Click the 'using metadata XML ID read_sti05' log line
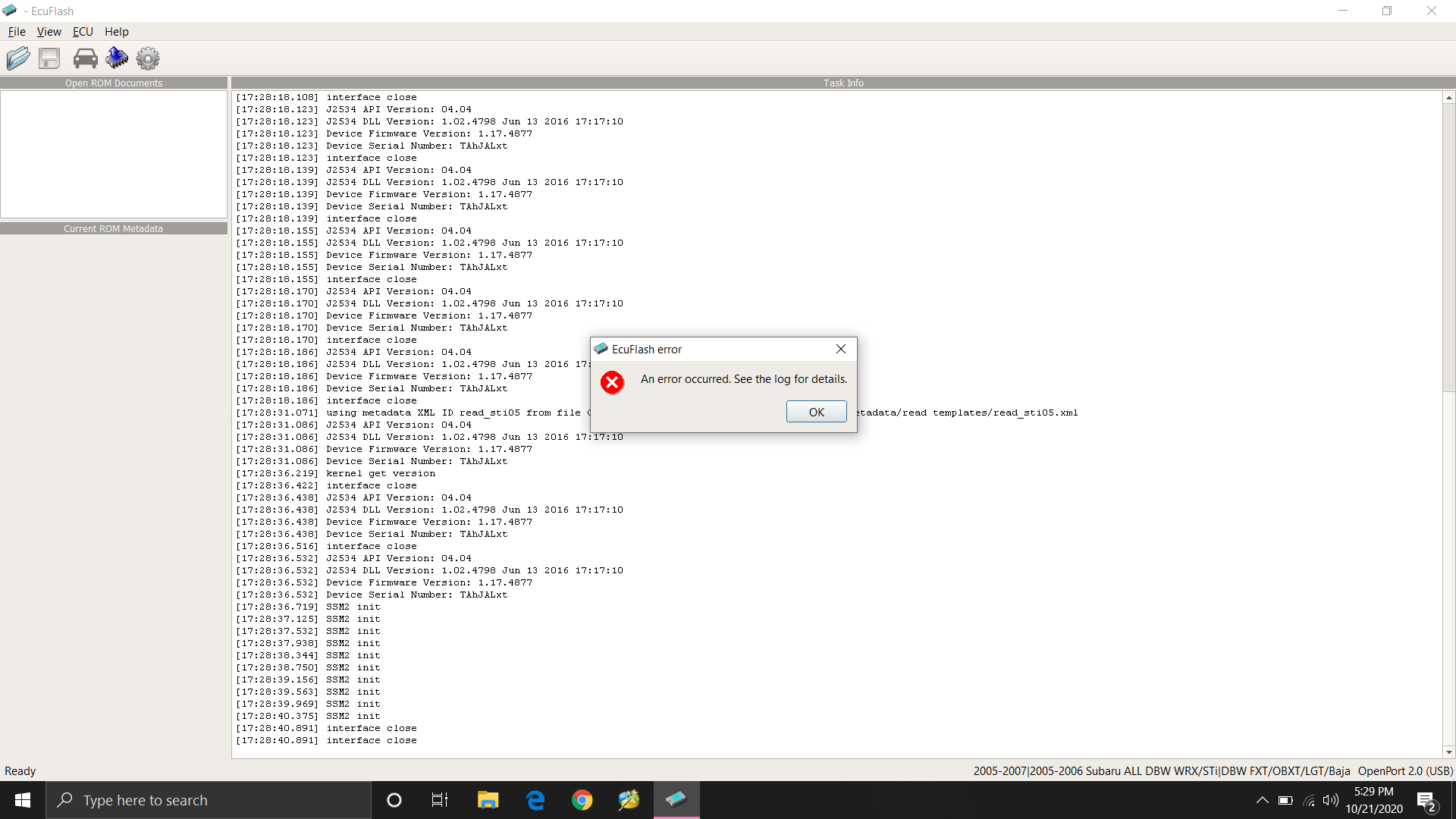This screenshot has height=819, width=1456. (657, 413)
